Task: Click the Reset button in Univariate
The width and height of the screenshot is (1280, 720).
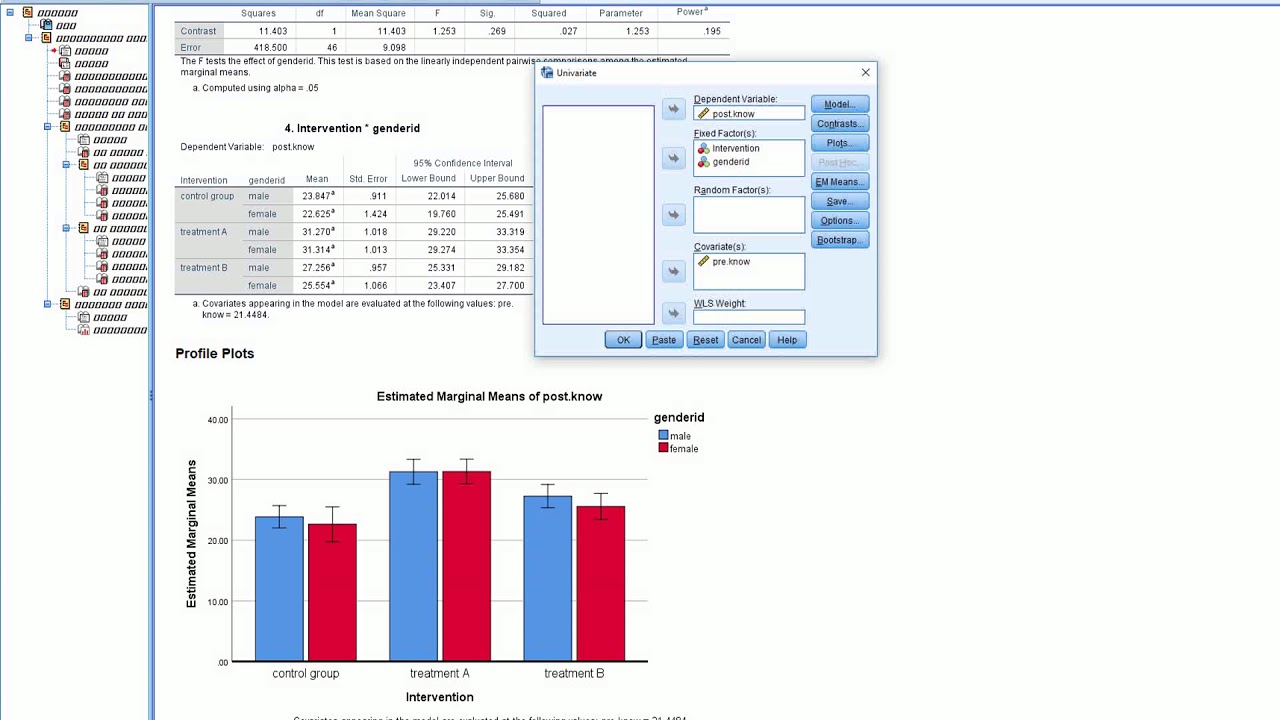Action: click(x=705, y=340)
